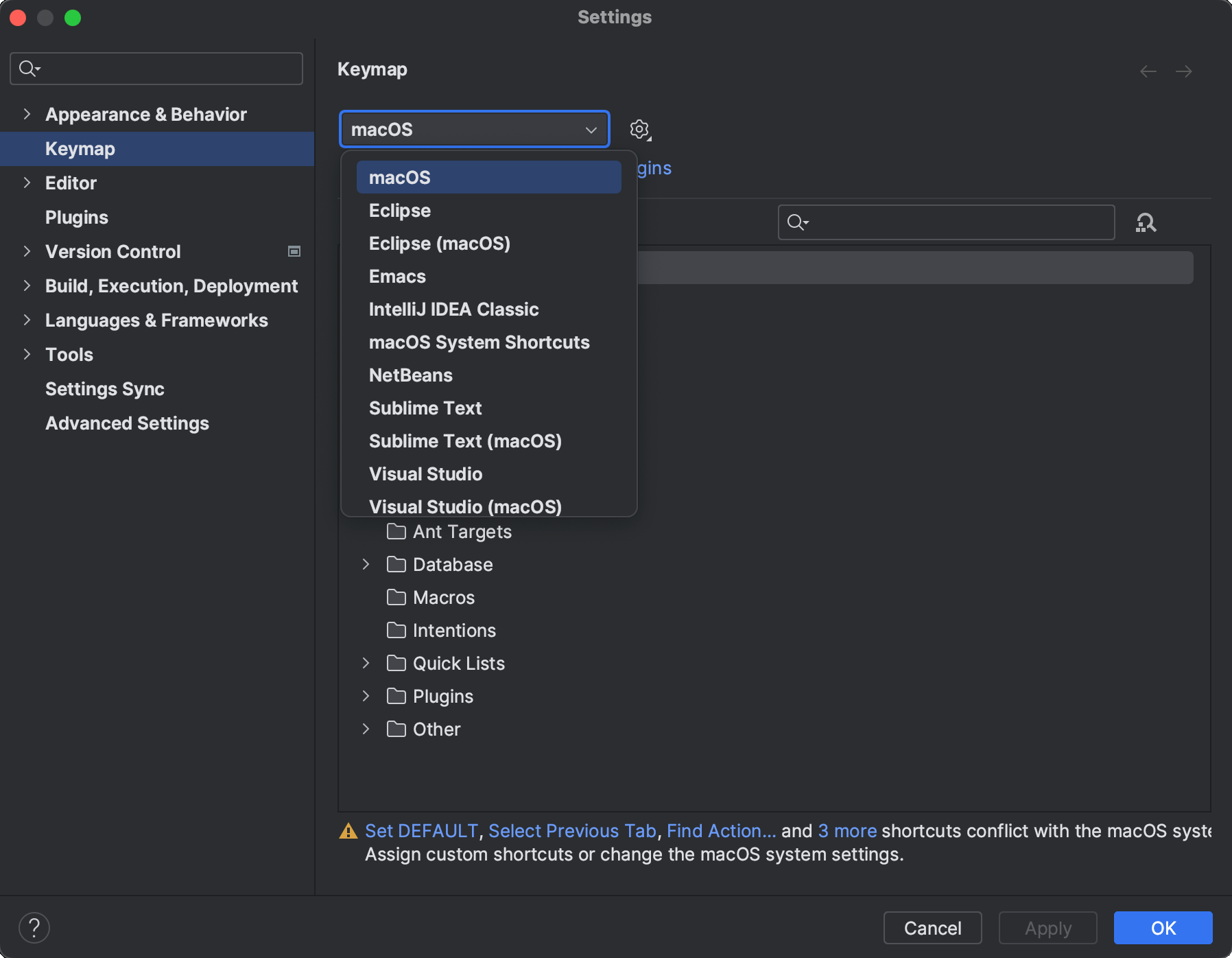Open the keymap settings gear menu
Viewport: 1232px width, 958px height.
tap(639, 129)
